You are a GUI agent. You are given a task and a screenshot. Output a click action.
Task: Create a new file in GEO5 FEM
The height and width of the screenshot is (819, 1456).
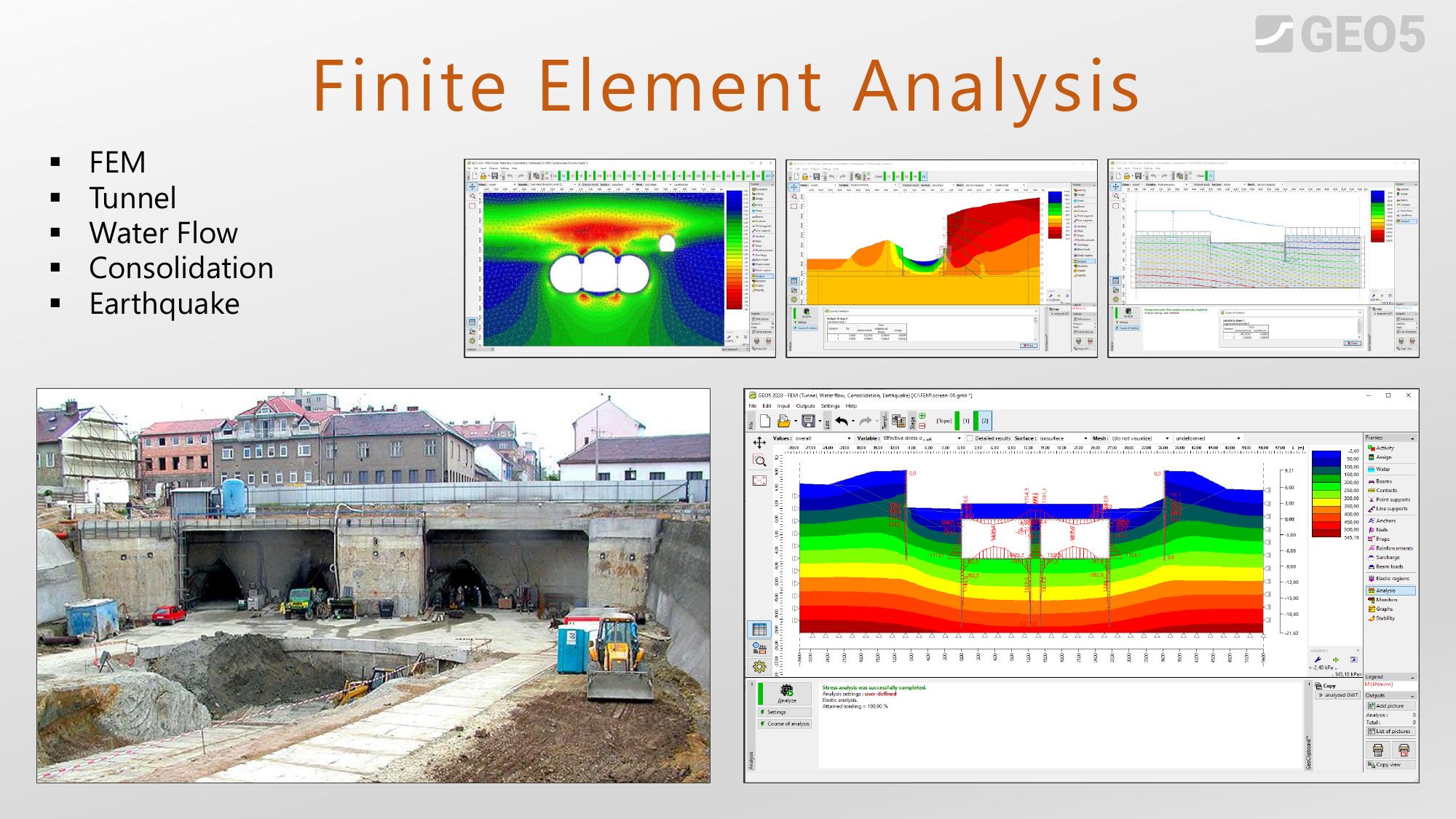765,421
